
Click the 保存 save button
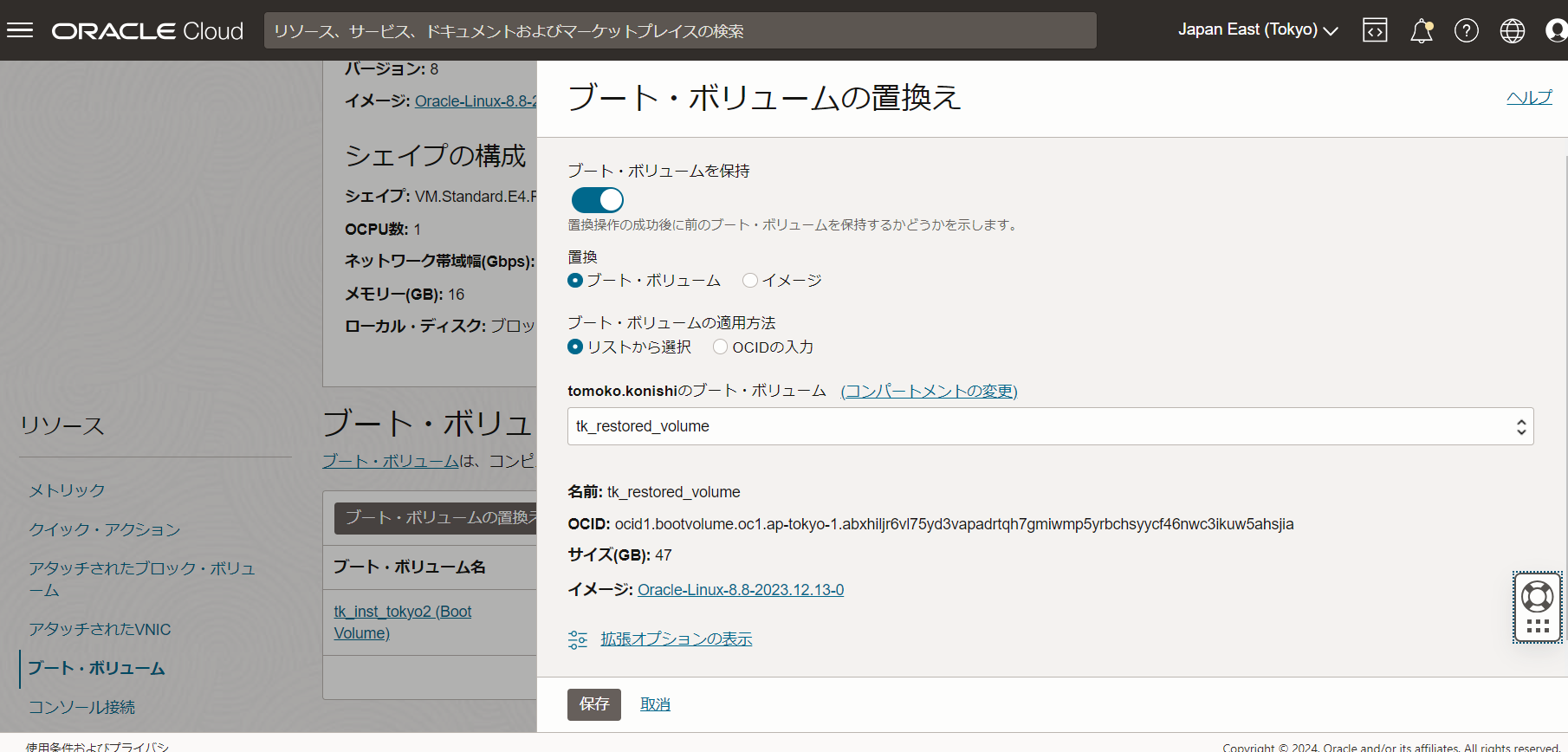pos(594,704)
